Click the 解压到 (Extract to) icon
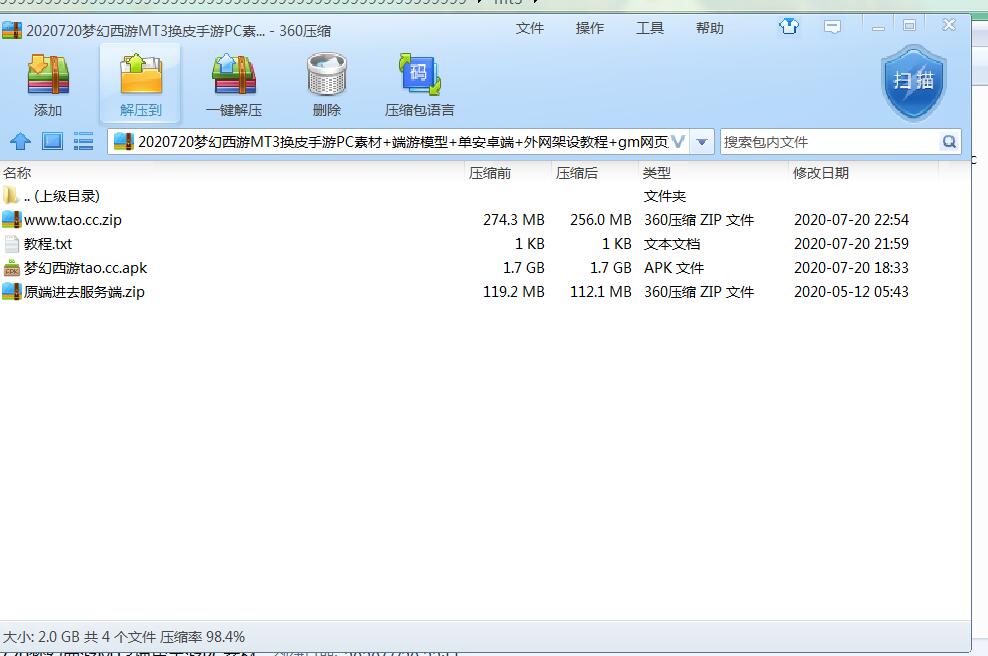 pyautogui.click(x=140, y=84)
